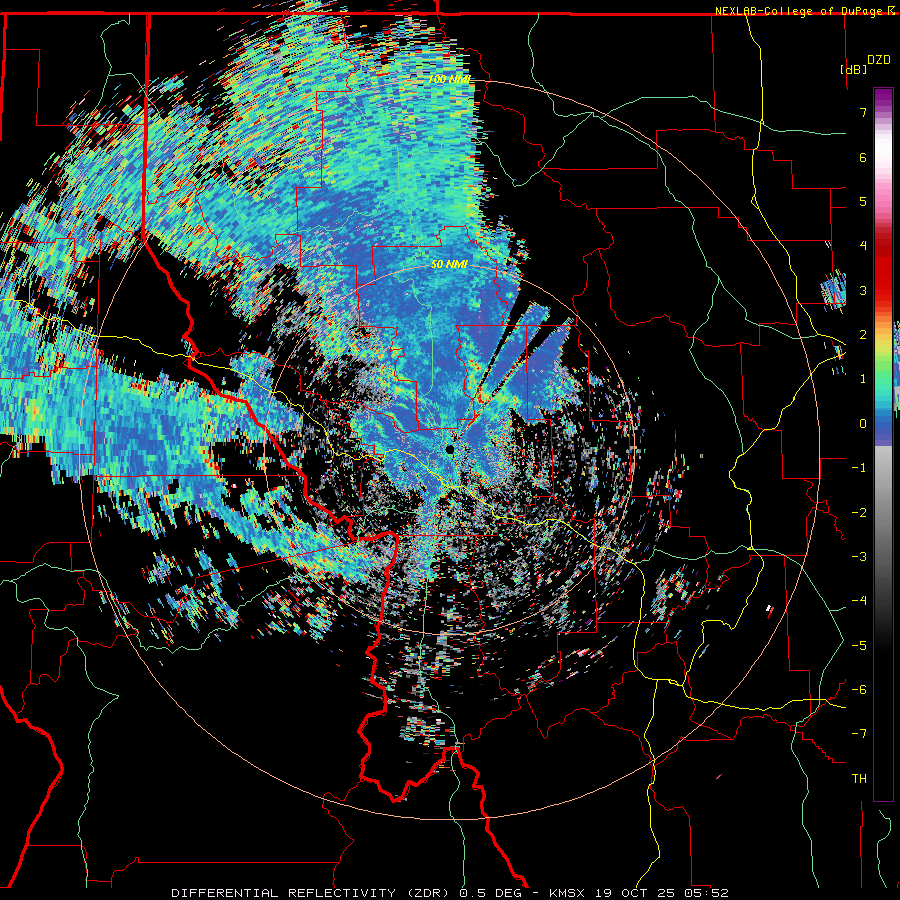This screenshot has height=900, width=900.
Task: Click the 5 dB scale value
Action: click(863, 201)
